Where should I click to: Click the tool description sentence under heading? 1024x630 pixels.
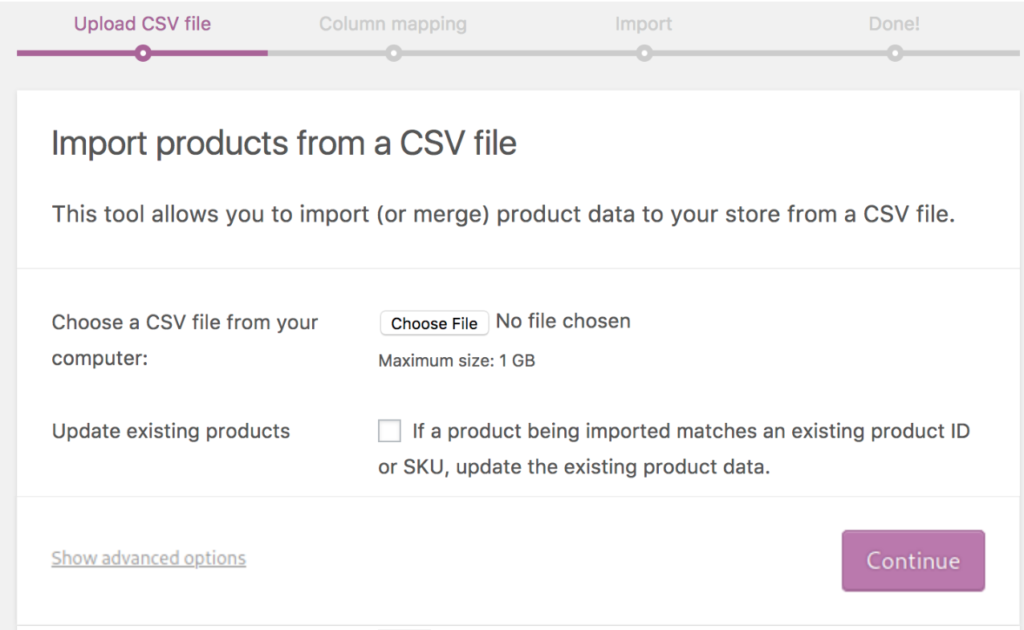(504, 214)
